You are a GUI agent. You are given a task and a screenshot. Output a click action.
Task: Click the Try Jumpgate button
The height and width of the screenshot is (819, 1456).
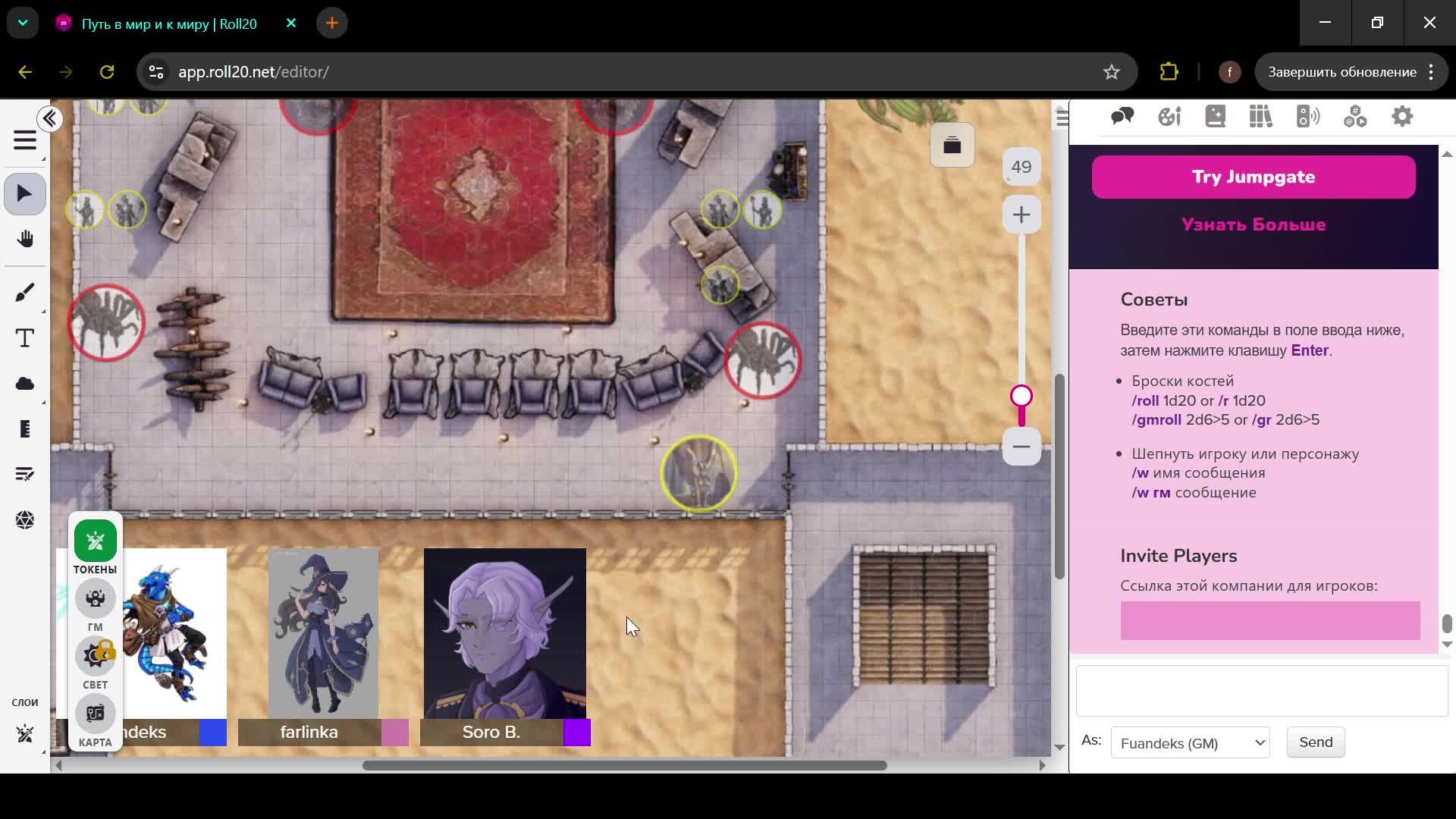pyautogui.click(x=1253, y=177)
